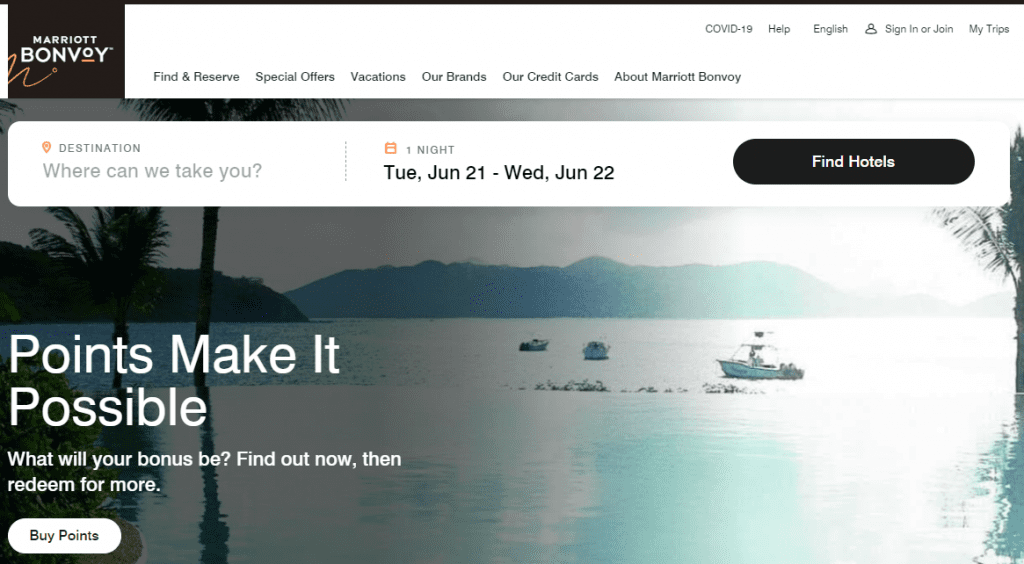Click the Find Hotels button
1024x564 pixels.
(x=854, y=161)
